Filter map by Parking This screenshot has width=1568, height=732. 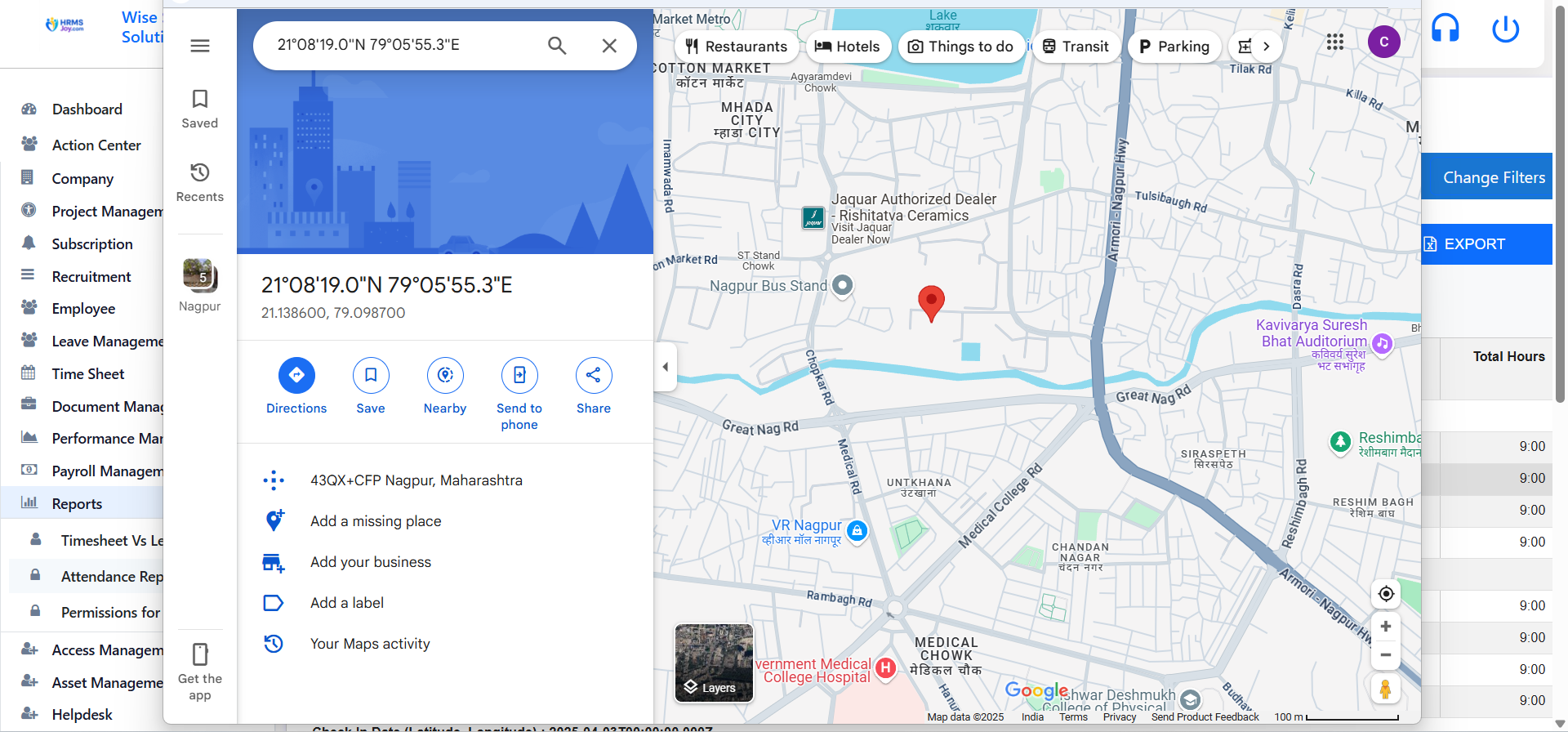(1174, 47)
